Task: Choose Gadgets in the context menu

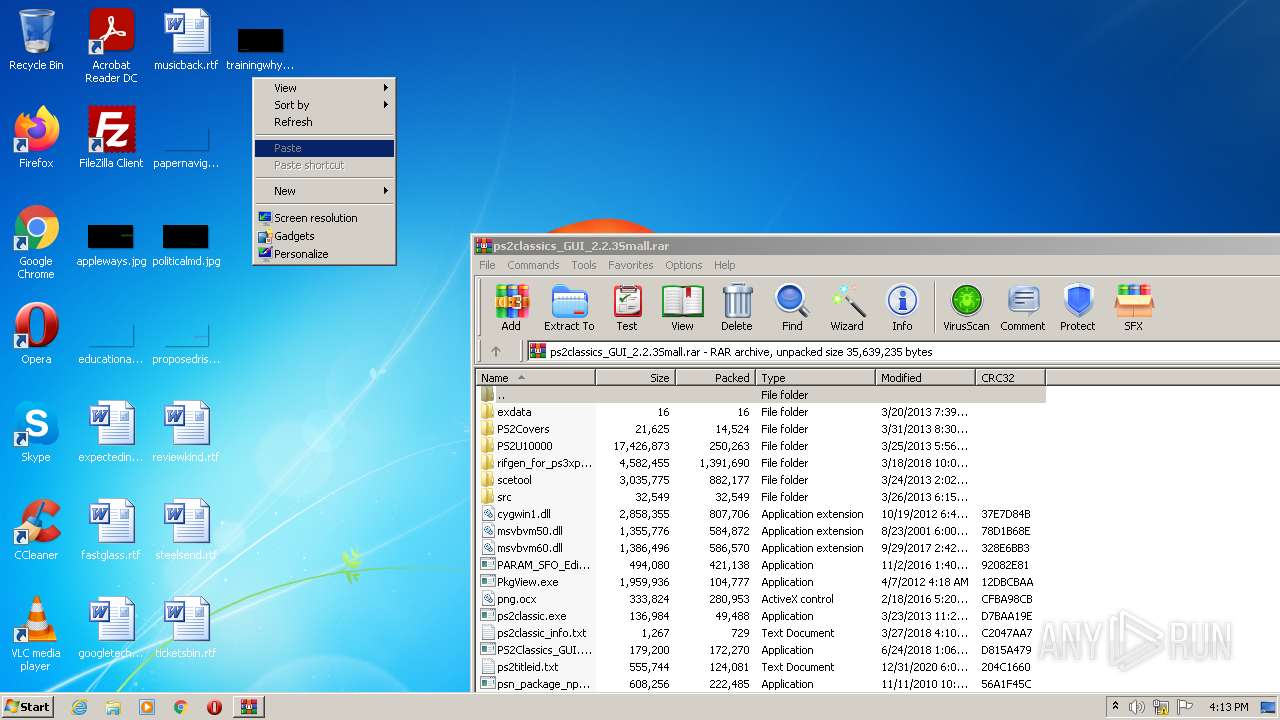Action: tap(324, 236)
